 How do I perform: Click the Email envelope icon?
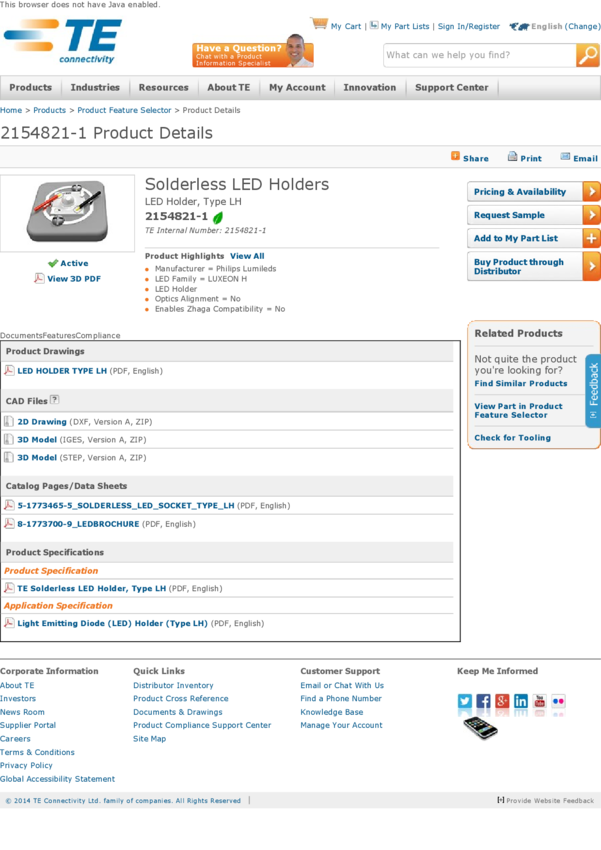coord(565,157)
